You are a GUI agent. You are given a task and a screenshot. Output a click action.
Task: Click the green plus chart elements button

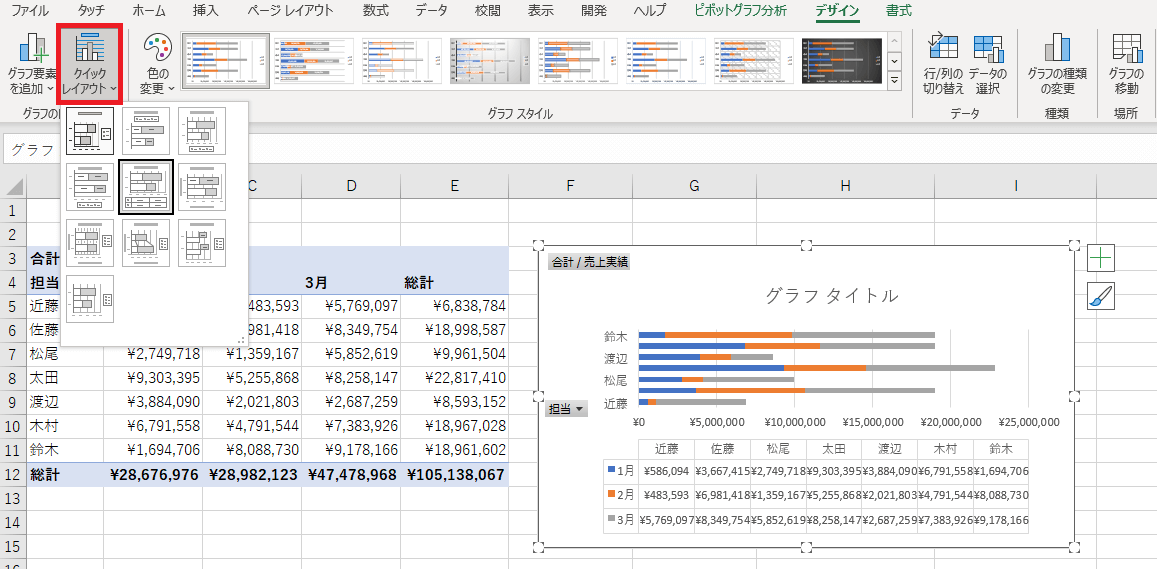pos(1100,258)
